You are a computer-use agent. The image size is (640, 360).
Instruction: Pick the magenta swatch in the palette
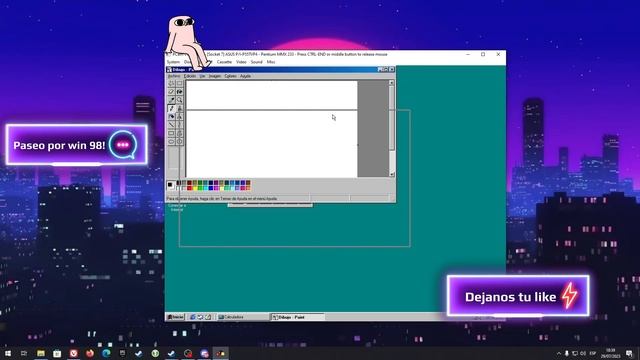pos(216,188)
